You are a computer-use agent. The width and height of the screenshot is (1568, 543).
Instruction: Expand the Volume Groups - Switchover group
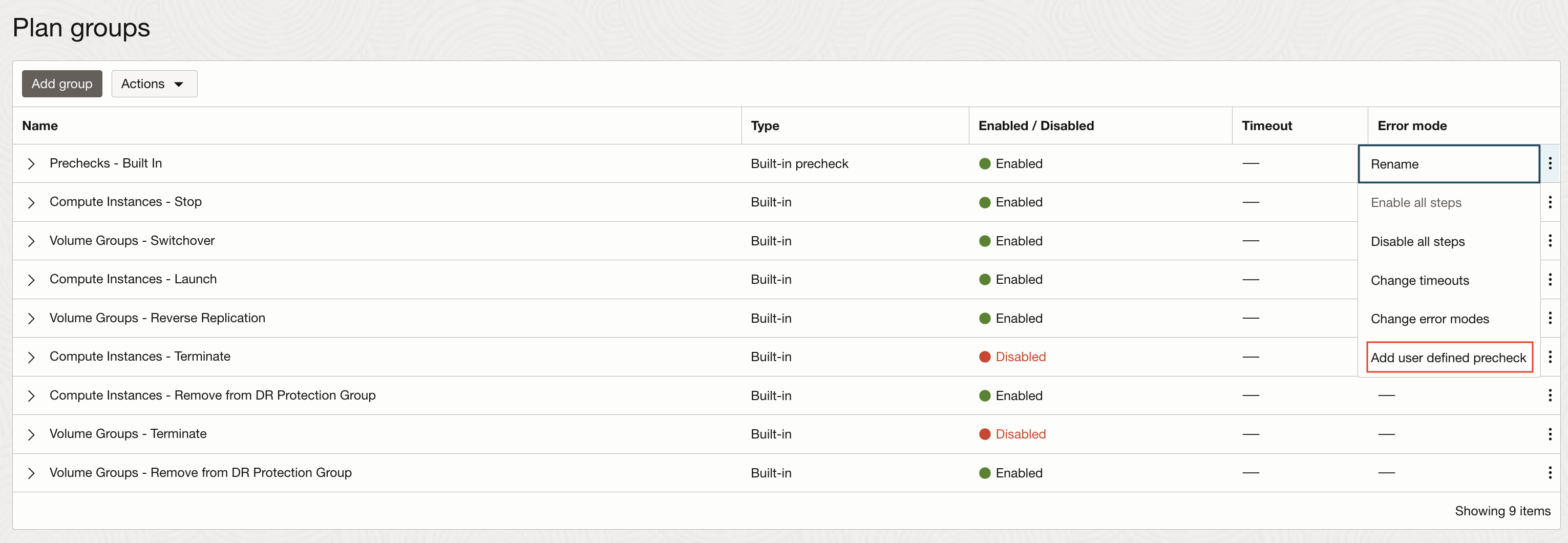pyautogui.click(x=32, y=240)
